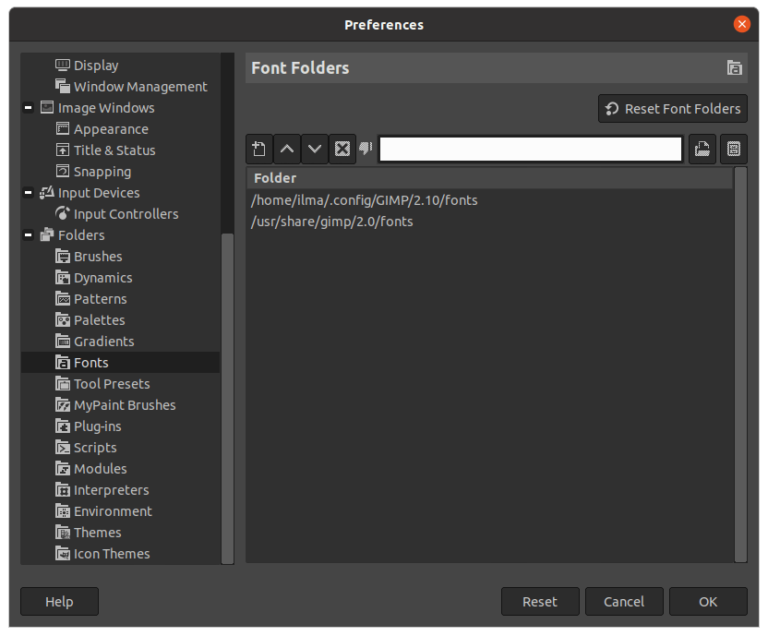Click the Image Windows icon
Viewport: 768px width, 636px height.
coord(47,107)
